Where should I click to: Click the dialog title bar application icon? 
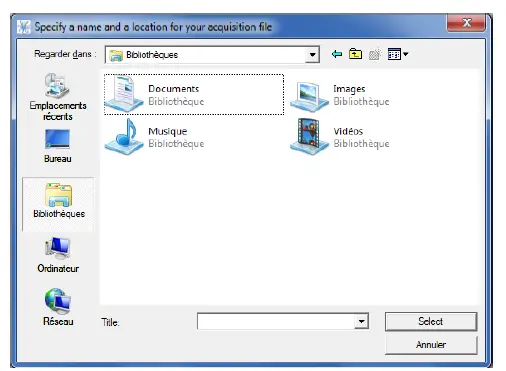point(24,27)
